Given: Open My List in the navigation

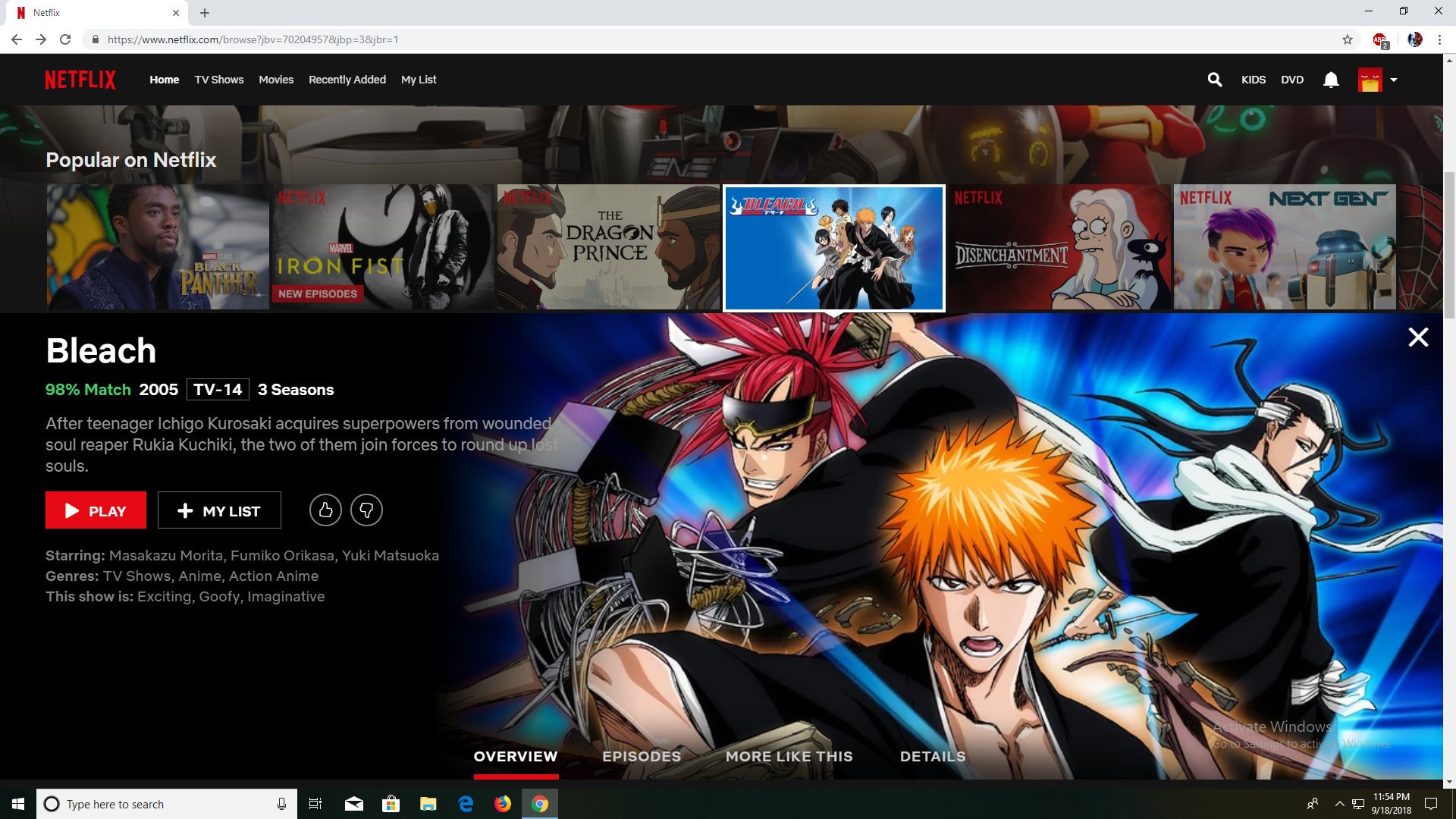Looking at the screenshot, I should (419, 80).
